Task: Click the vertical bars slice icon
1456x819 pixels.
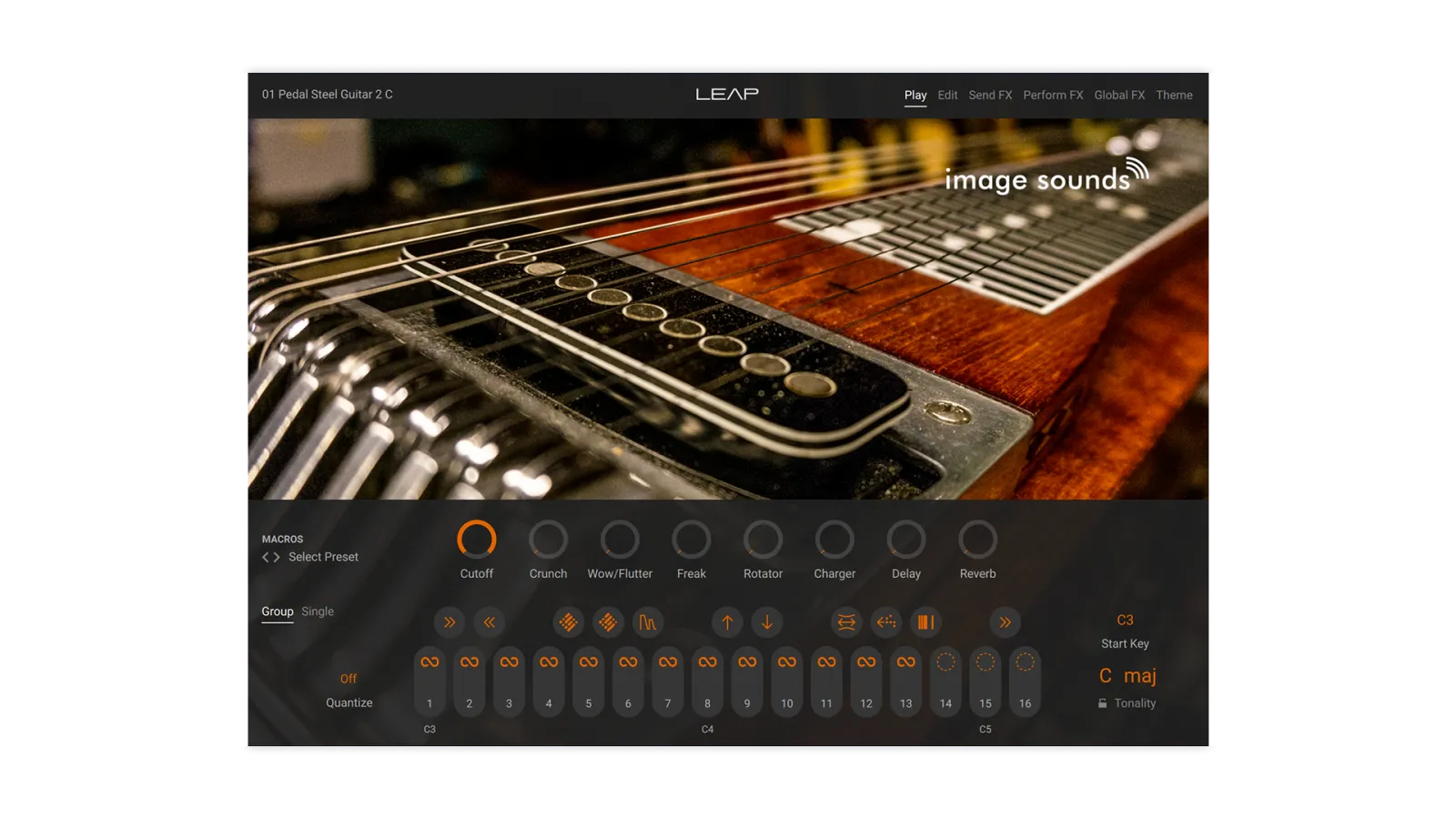Action: coord(925,622)
